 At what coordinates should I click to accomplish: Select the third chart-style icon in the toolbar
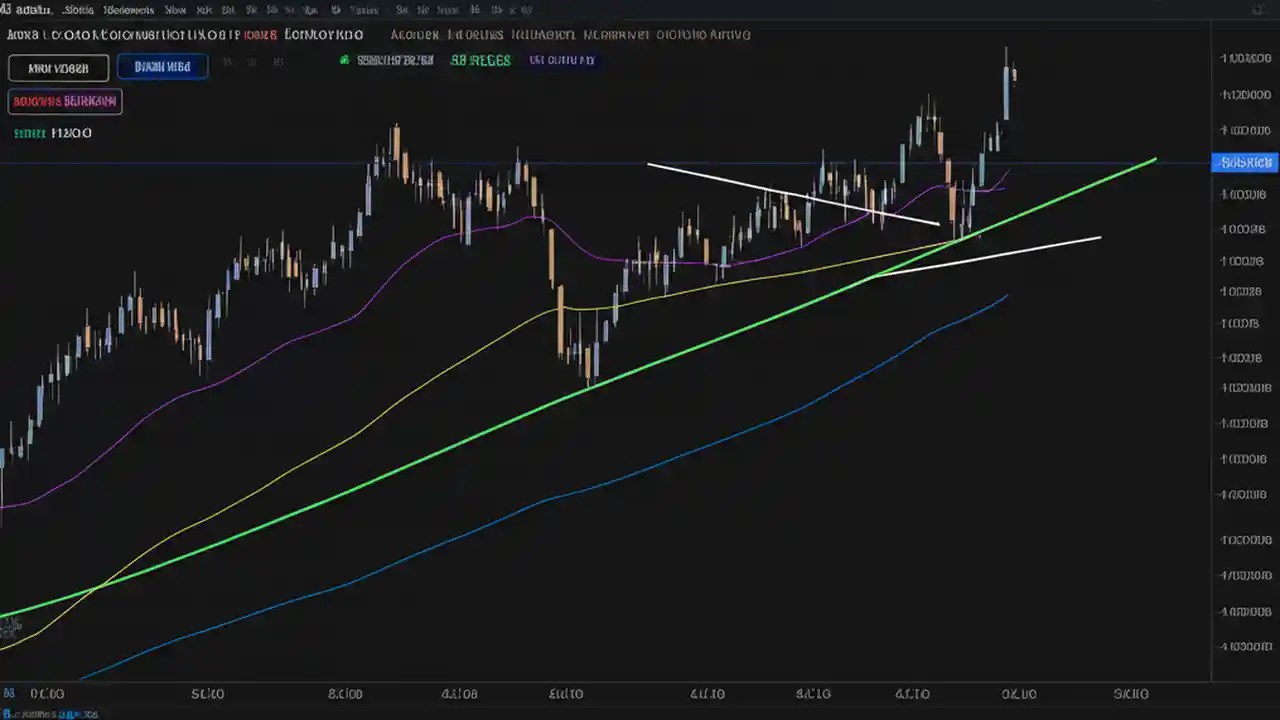(277, 61)
